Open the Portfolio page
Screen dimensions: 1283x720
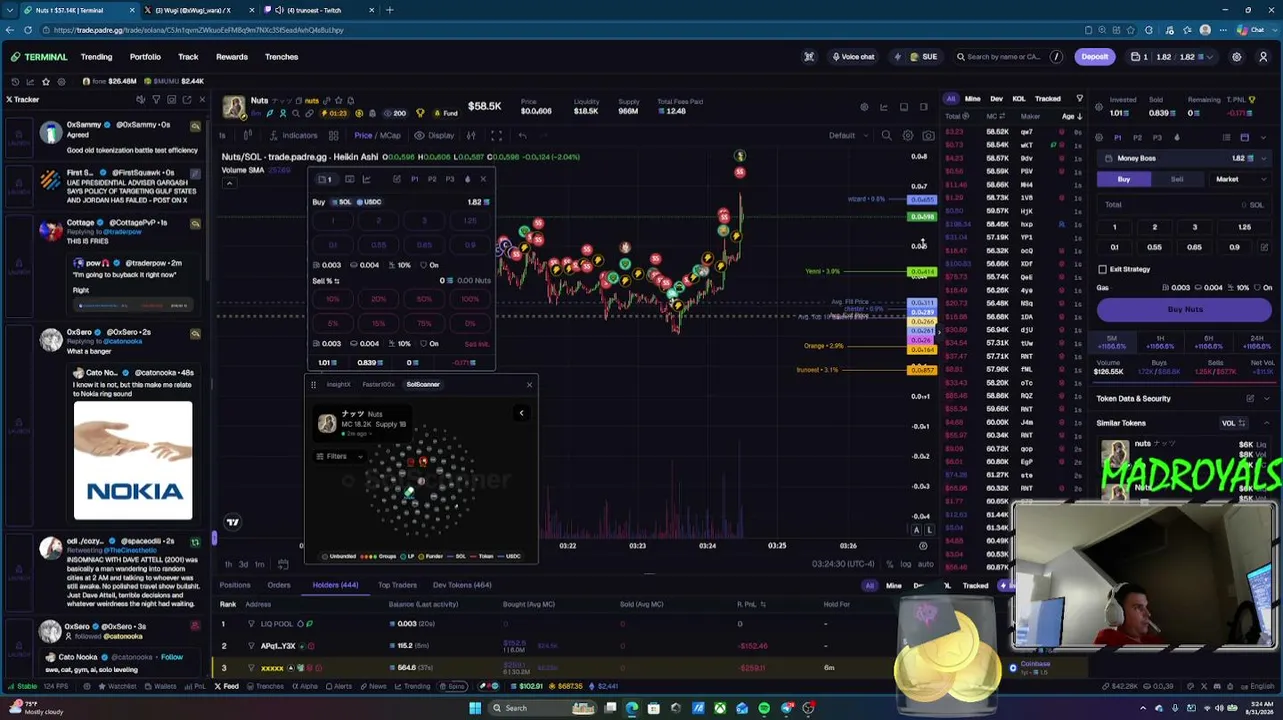pyautogui.click(x=145, y=57)
